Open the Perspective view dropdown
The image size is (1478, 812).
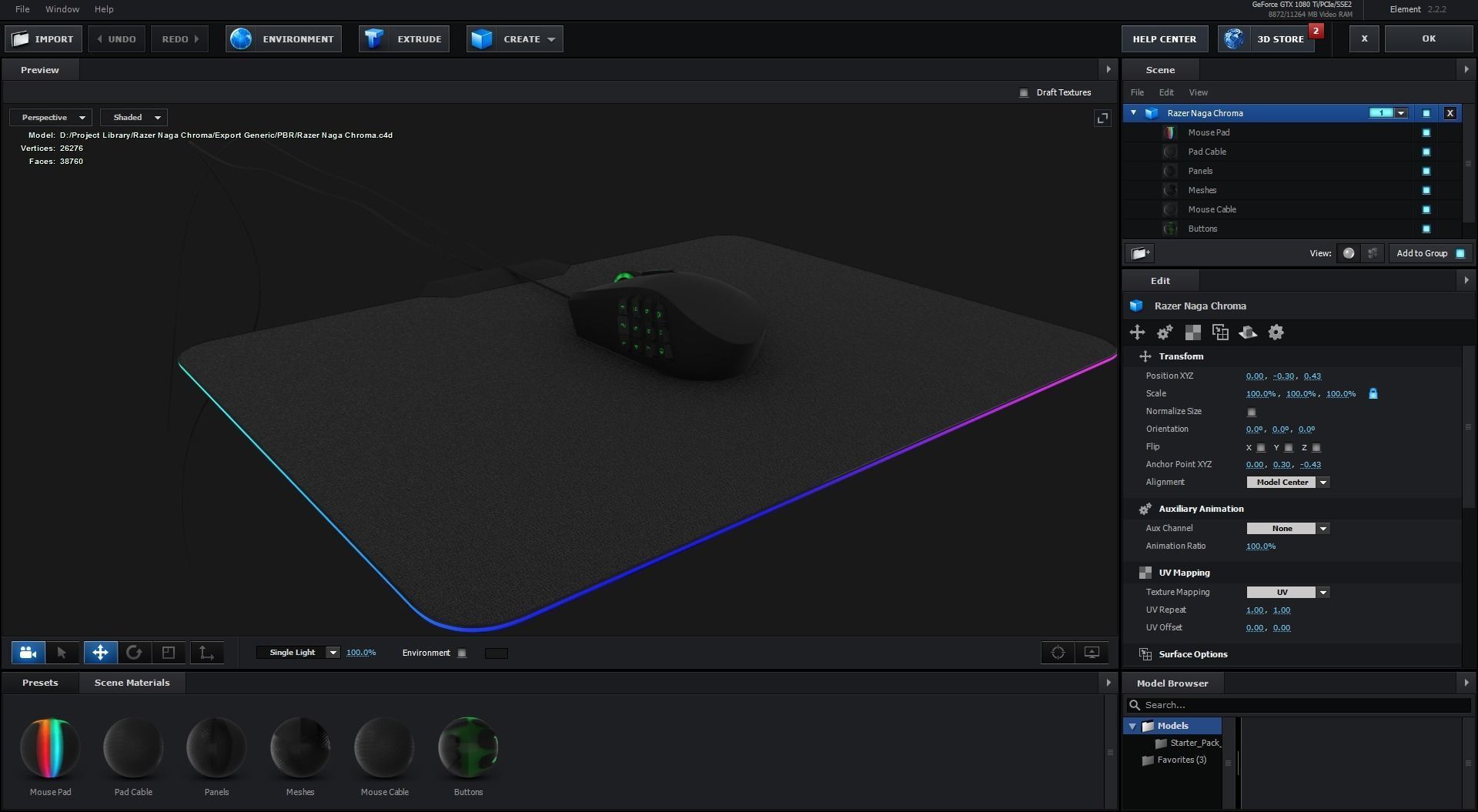pos(51,118)
